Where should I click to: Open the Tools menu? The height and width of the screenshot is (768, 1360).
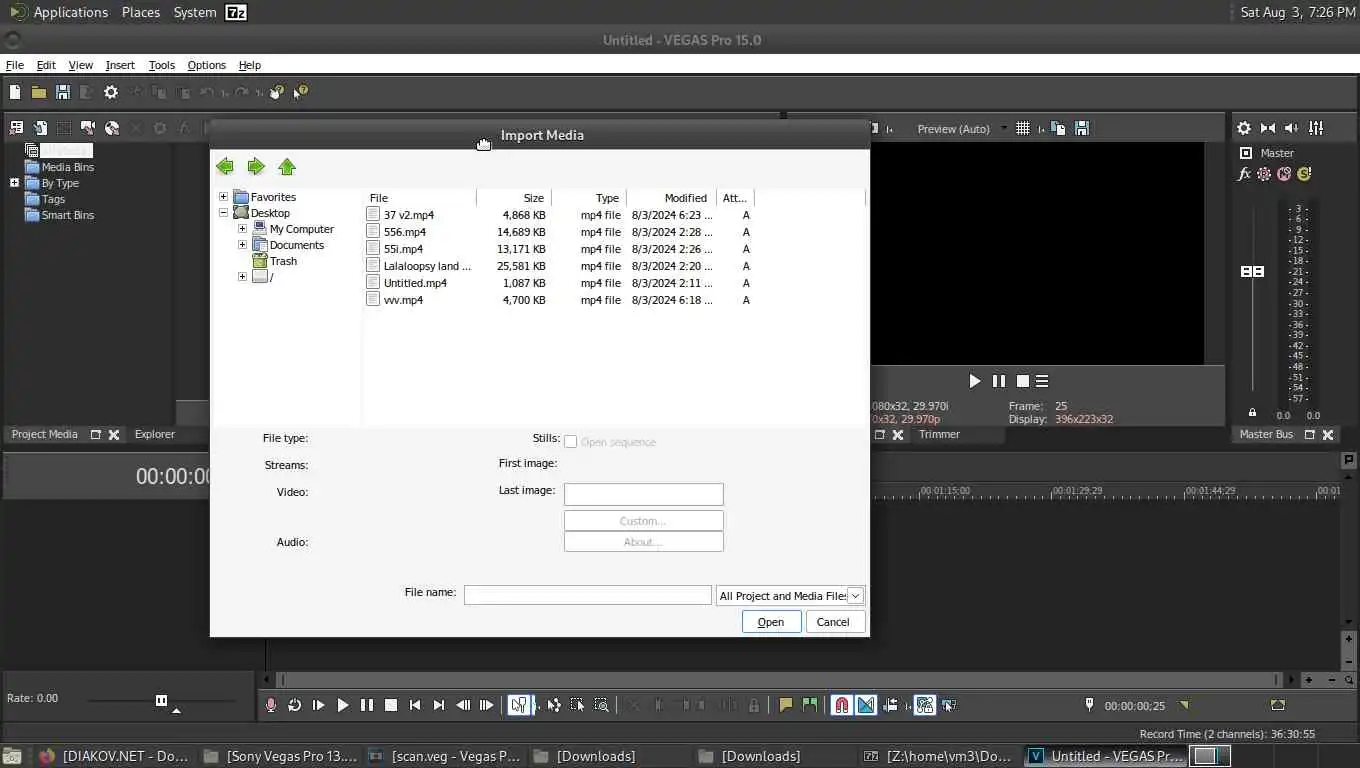(x=162, y=65)
